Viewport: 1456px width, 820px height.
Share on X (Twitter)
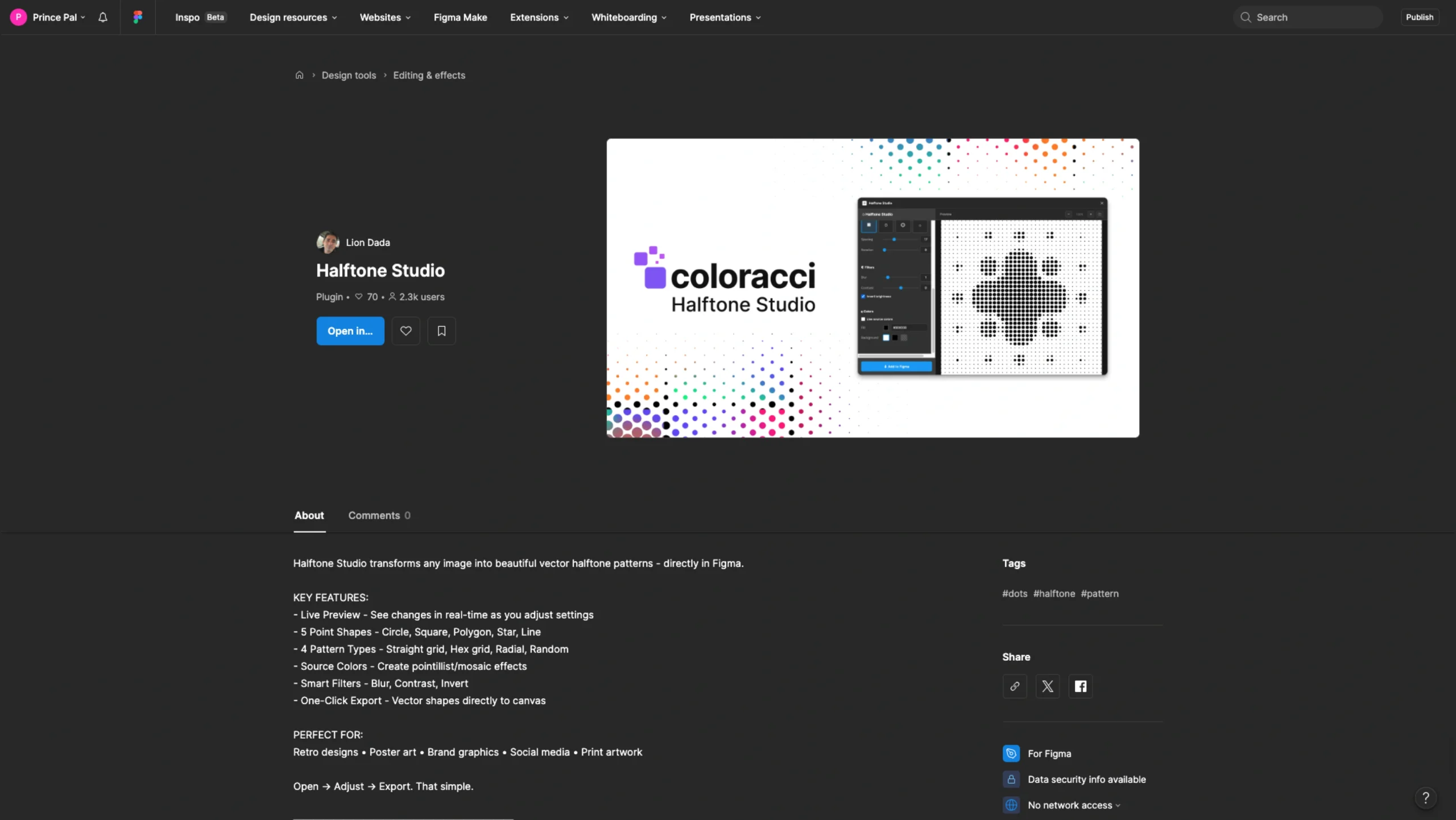(x=1048, y=686)
